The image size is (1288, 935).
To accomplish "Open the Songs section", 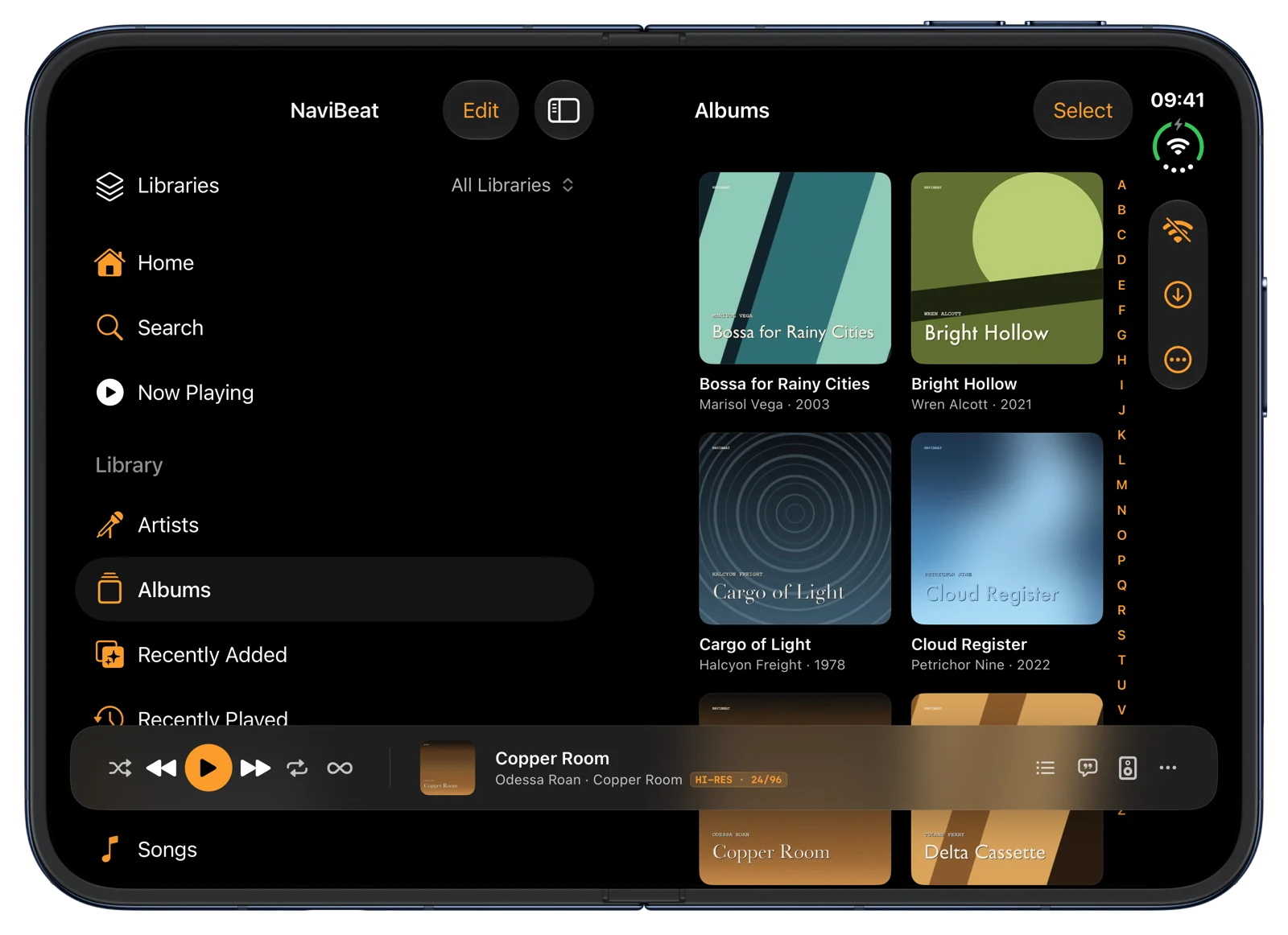I will [334, 850].
